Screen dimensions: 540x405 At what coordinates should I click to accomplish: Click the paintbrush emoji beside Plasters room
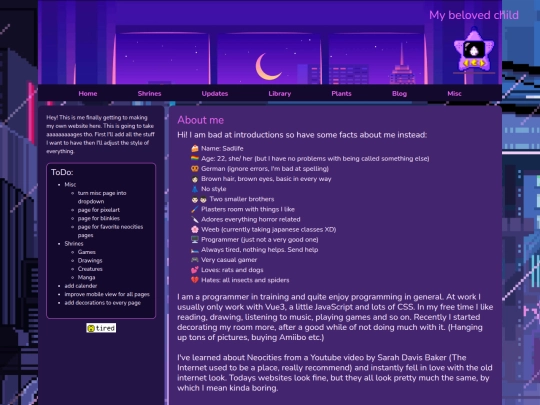(195, 209)
